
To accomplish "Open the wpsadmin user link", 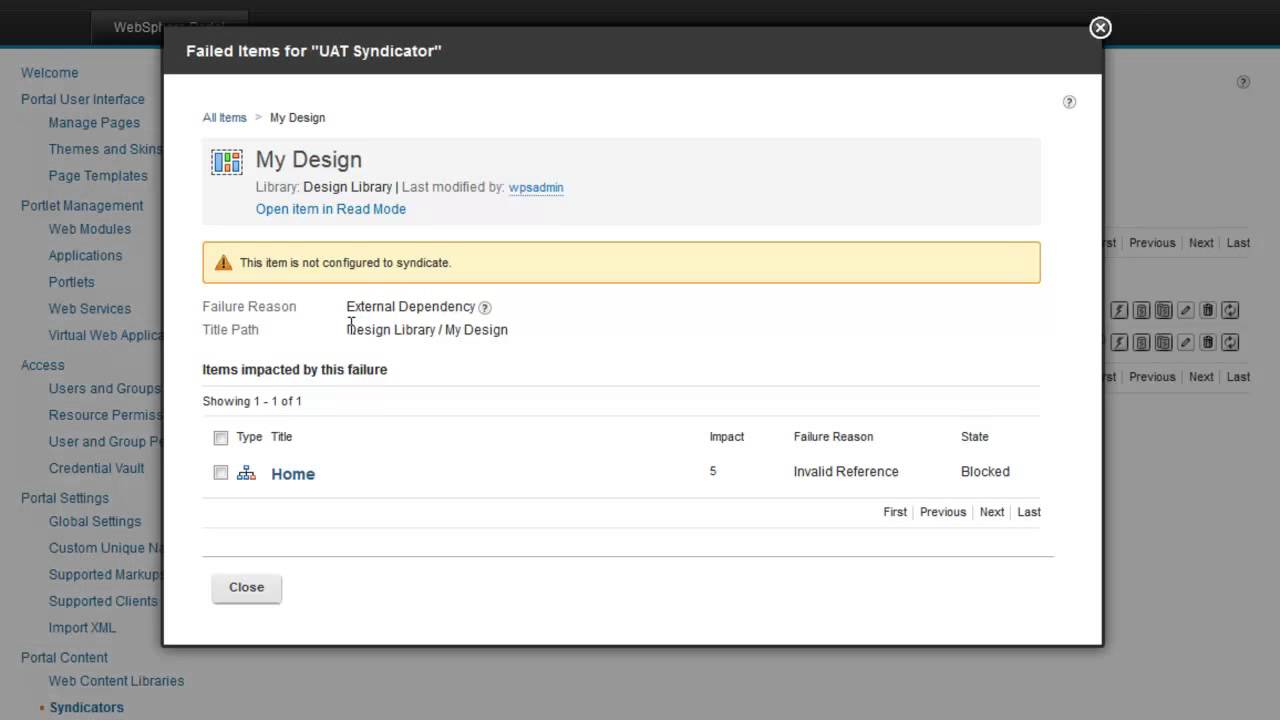I will click(x=536, y=187).
